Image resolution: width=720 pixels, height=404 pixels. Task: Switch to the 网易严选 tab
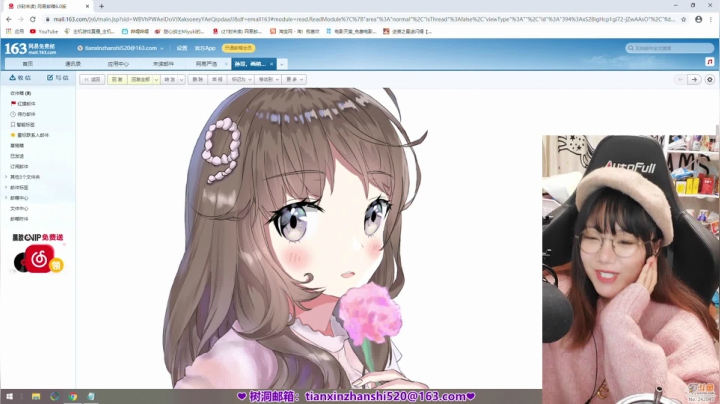tap(206, 64)
